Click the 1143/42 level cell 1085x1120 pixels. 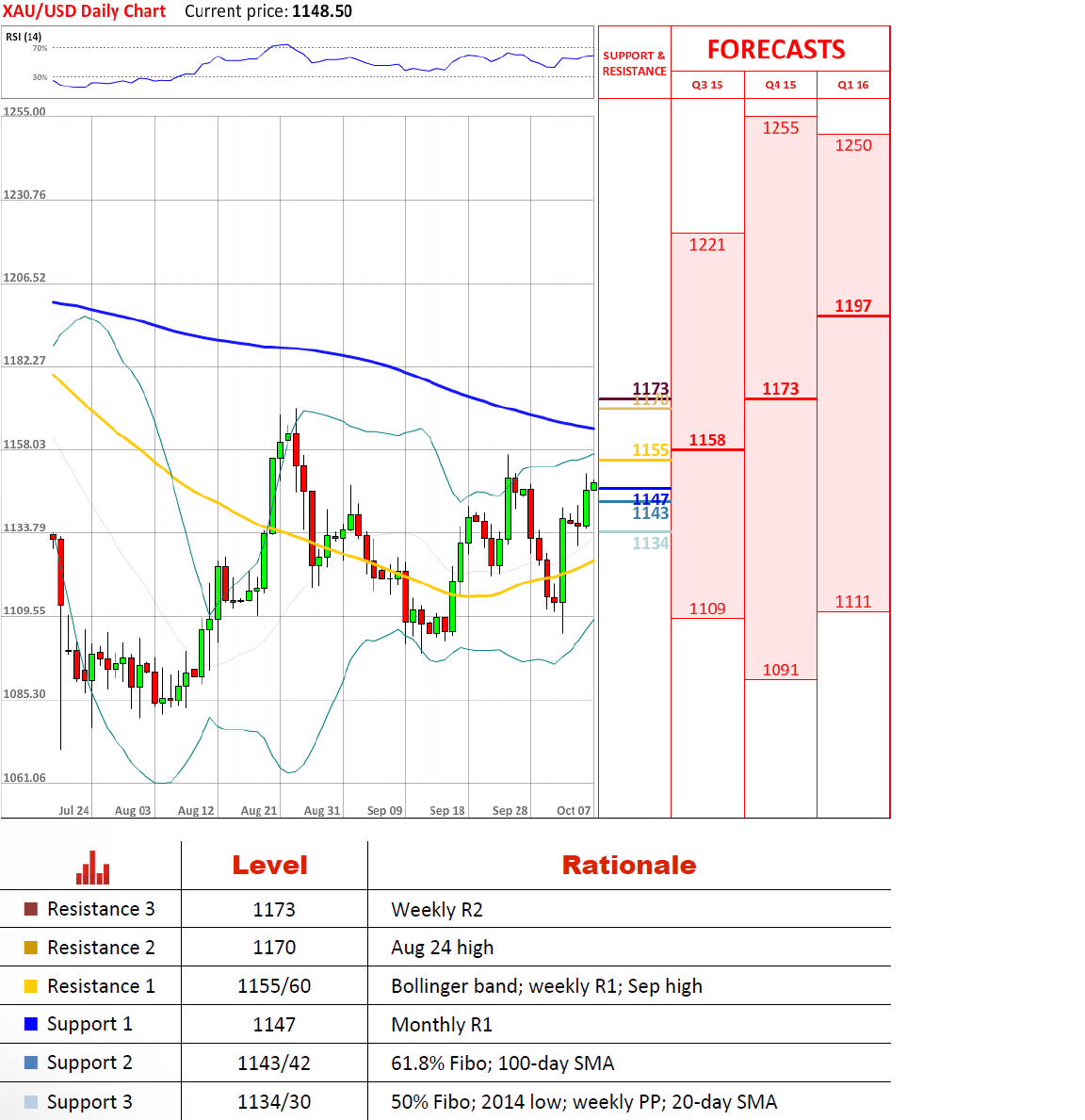tap(274, 1063)
